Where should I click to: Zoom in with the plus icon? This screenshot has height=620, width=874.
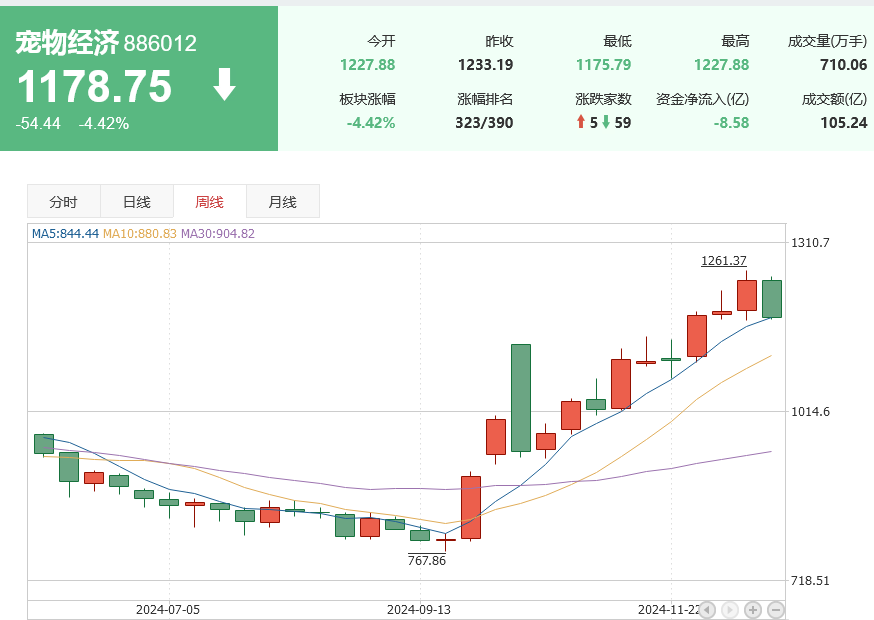click(753, 609)
